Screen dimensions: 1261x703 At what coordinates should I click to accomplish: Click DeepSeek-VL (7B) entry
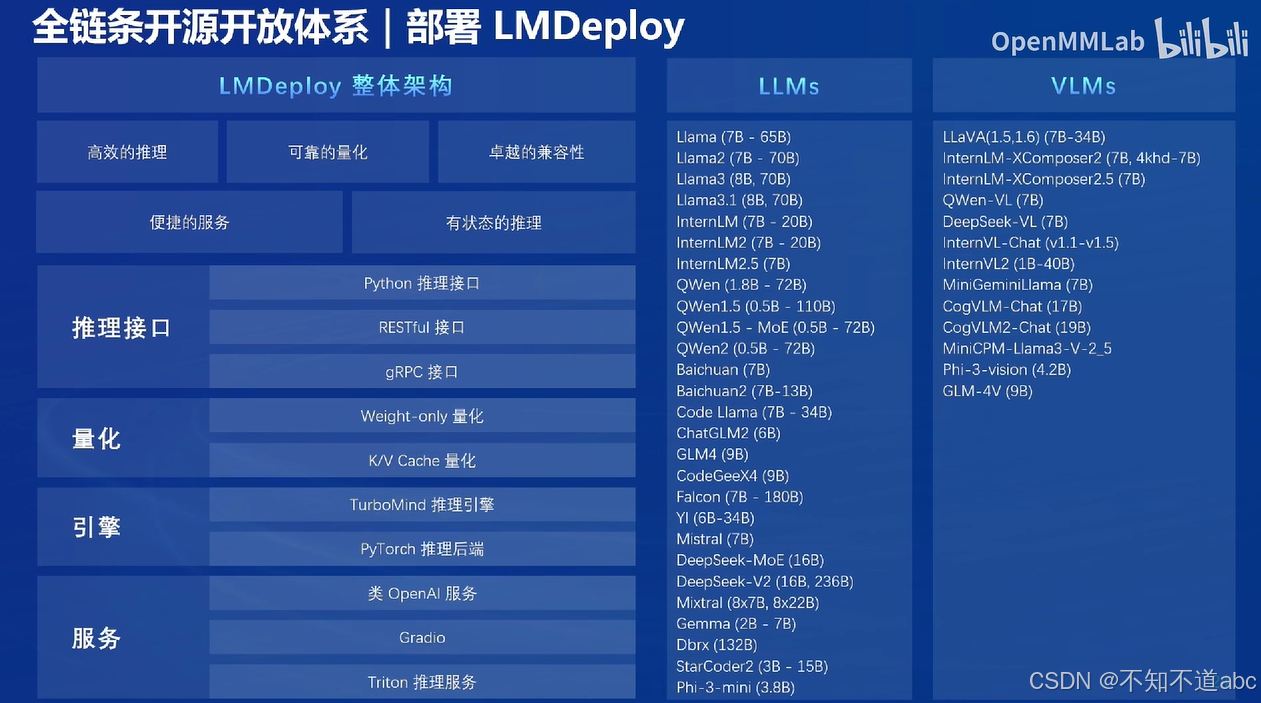[1005, 222]
